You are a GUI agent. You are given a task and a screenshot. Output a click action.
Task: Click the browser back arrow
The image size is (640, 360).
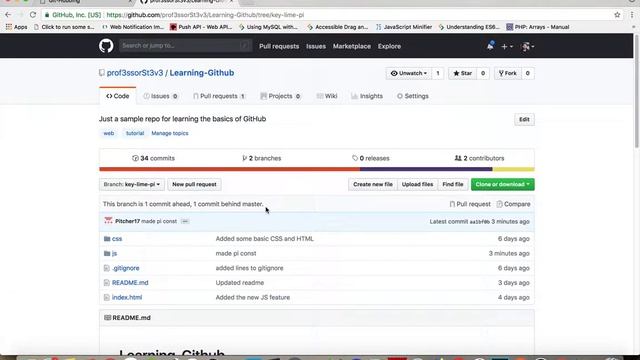tap(8, 15)
